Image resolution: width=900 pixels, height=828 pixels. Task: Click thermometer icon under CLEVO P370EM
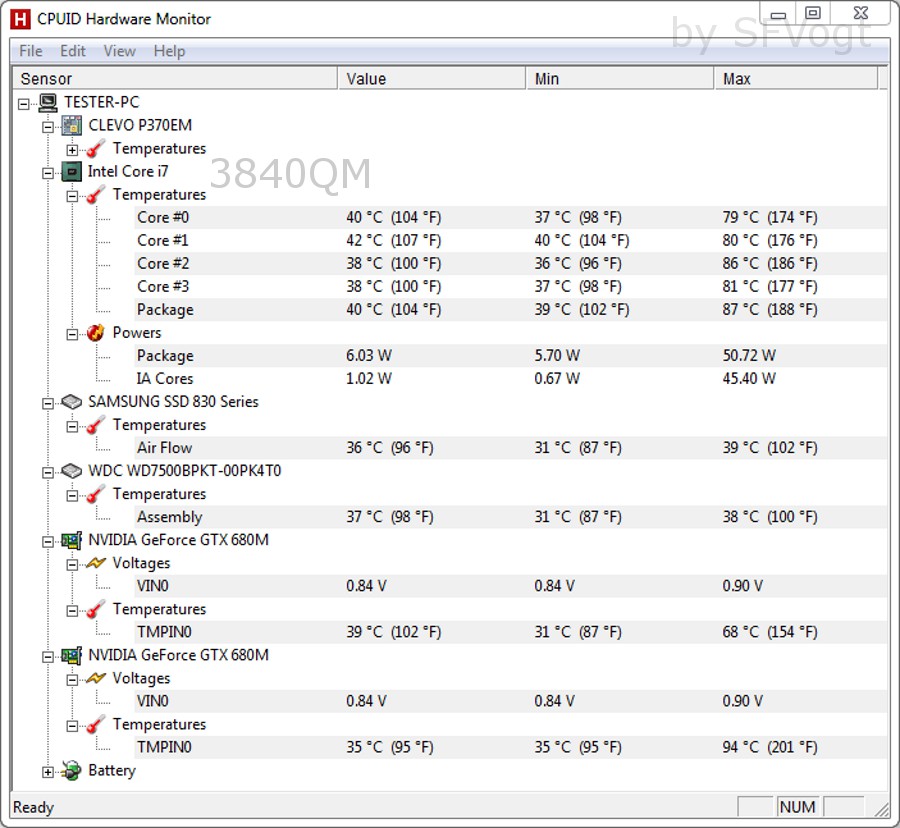point(96,149)
